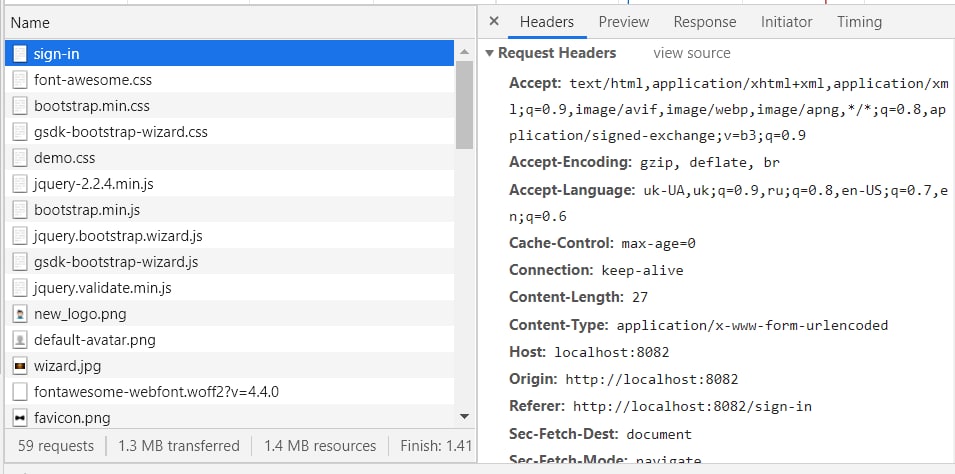Screen dimensions: 955x474
Task: Close the request details panel
Action: (494, 21)
